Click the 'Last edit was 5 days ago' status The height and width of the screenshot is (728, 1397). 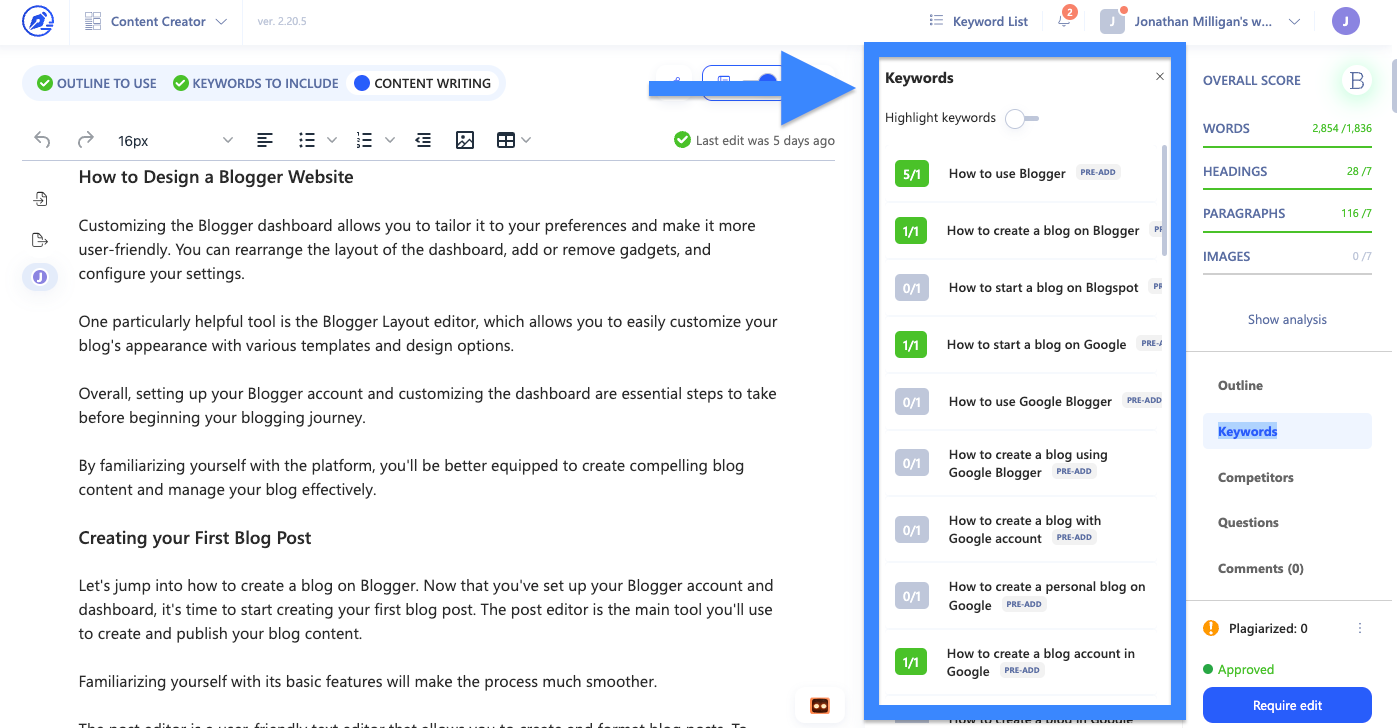754,140
